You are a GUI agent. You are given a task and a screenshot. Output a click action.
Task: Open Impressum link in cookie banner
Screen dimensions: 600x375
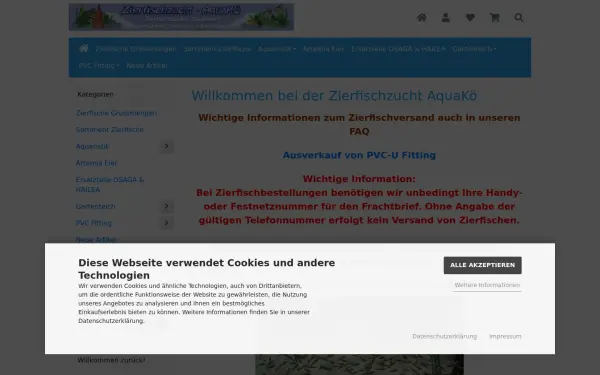point(505,336)
